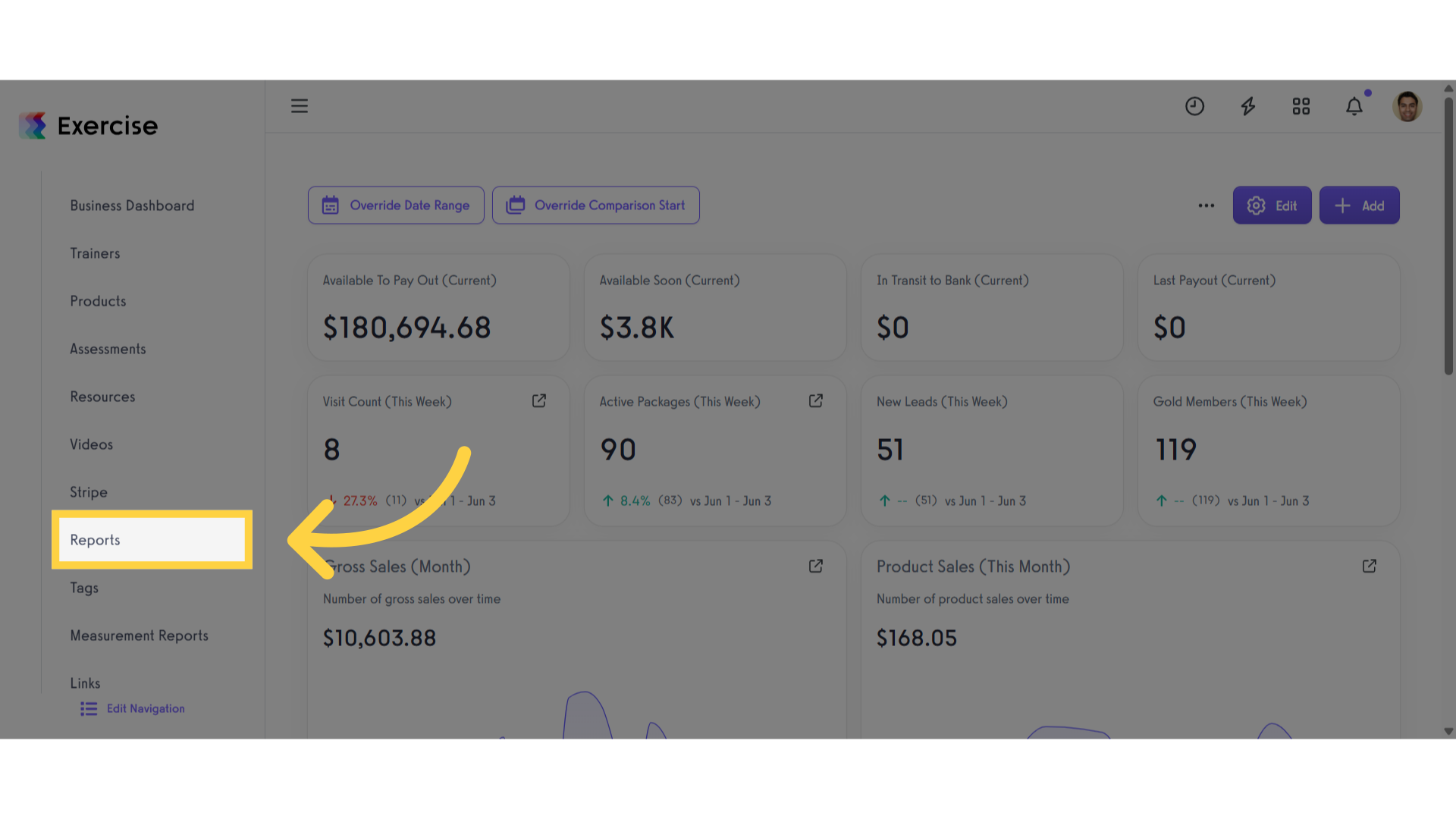Expand the three-dots more options menu
This screenshot has width=1456, height=819.
click(x=1207, y=206)
